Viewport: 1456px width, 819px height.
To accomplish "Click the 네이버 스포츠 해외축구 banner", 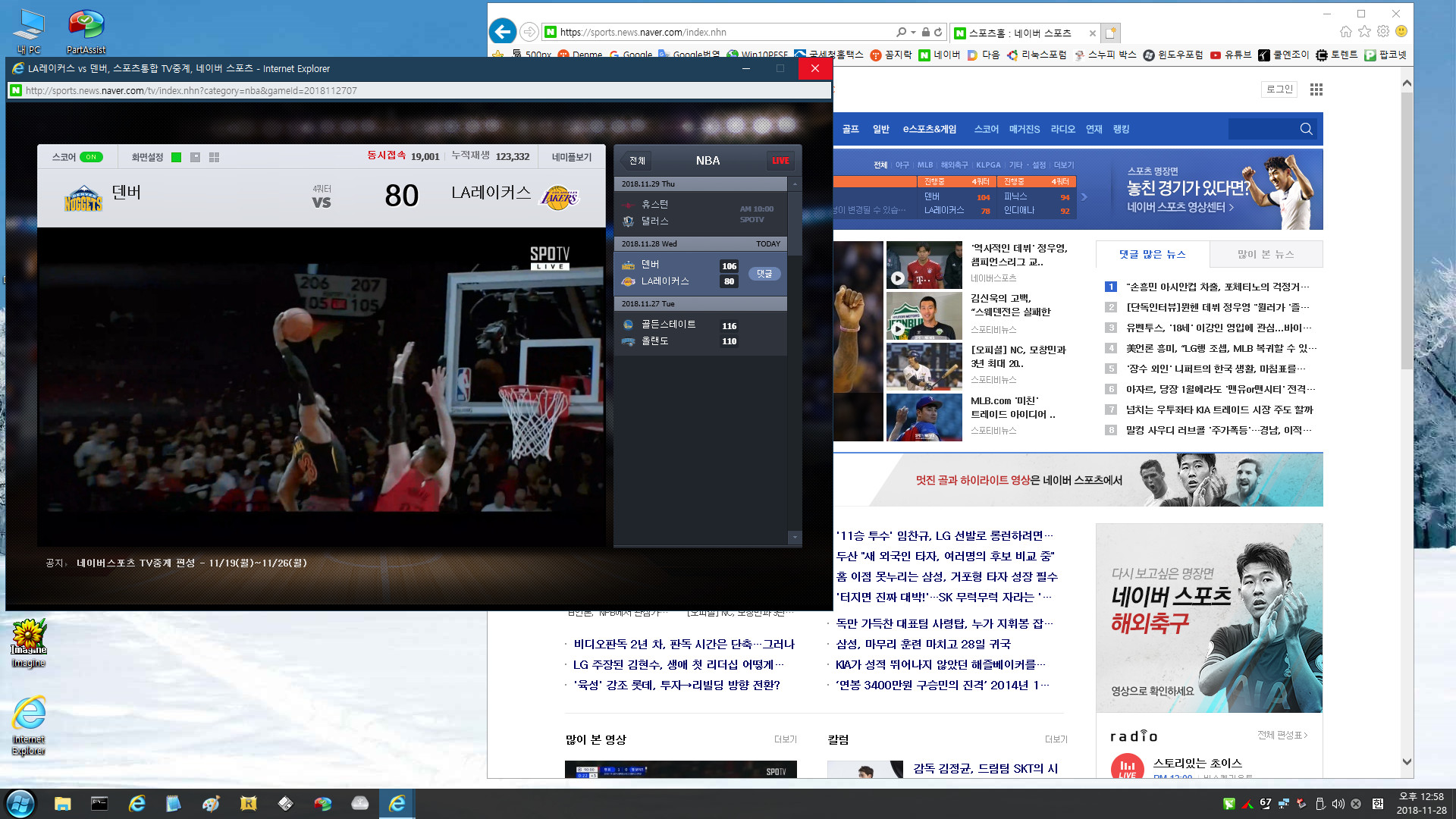I will click(x=1210, y=618).
